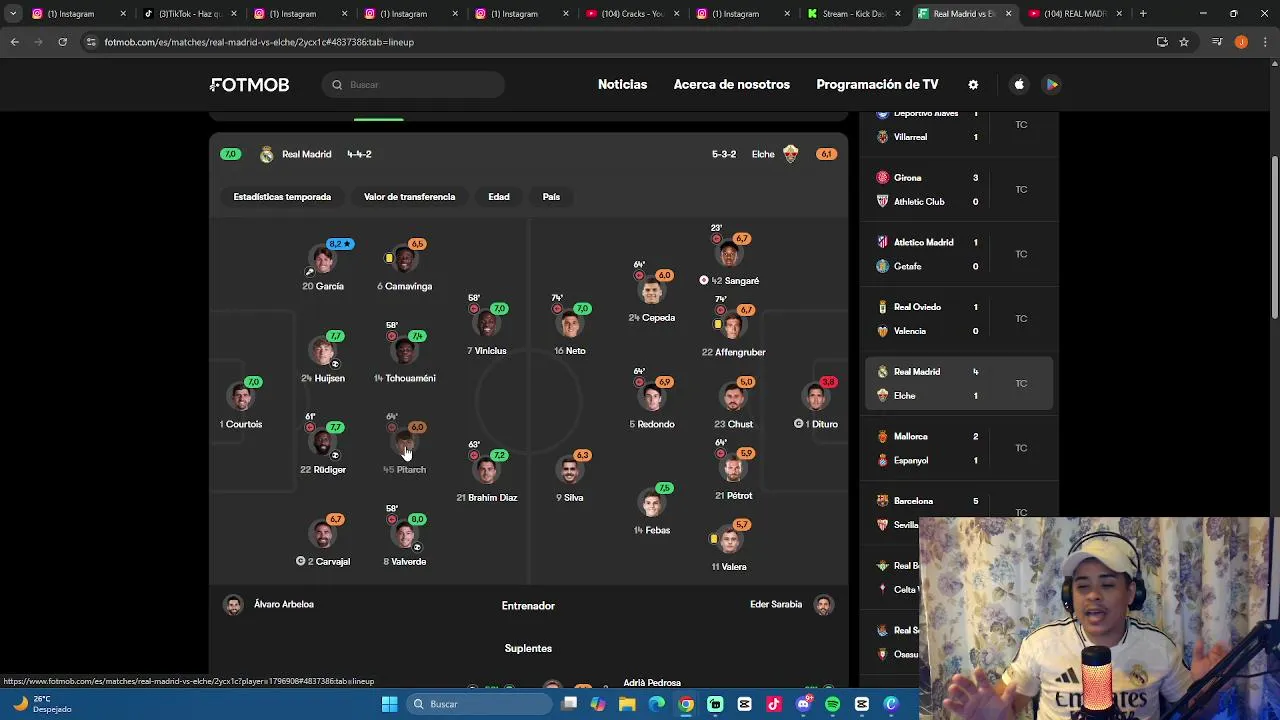
Task: Click García's 8.2 star rating badge
Action: click(x=340, y=244)
